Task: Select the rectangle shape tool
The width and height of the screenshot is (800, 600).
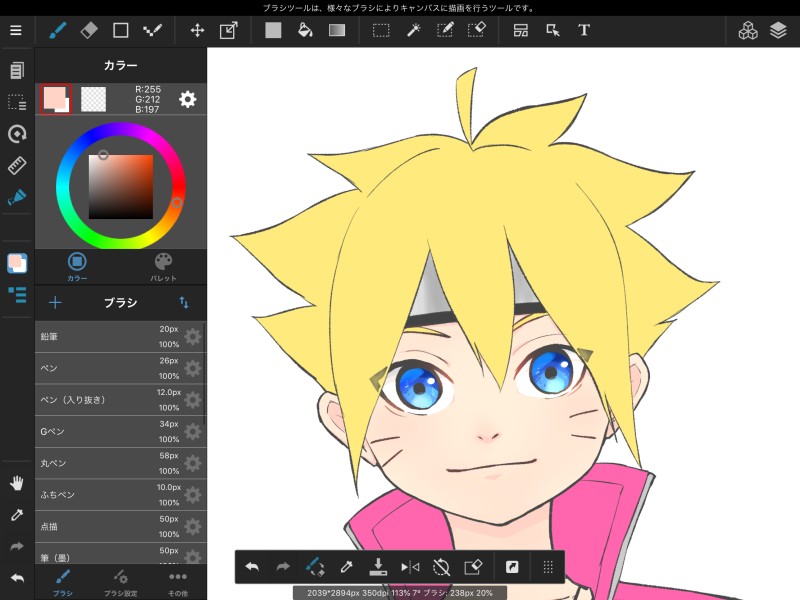Action: tap(120, 30)
